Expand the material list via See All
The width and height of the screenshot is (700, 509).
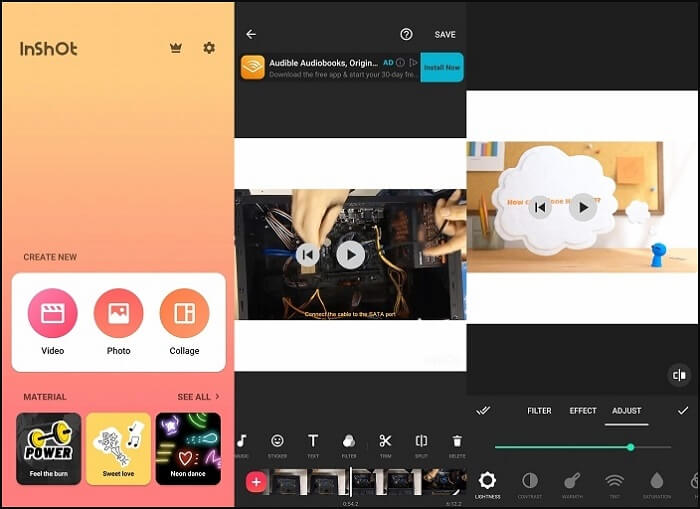[x=198, y=397]
